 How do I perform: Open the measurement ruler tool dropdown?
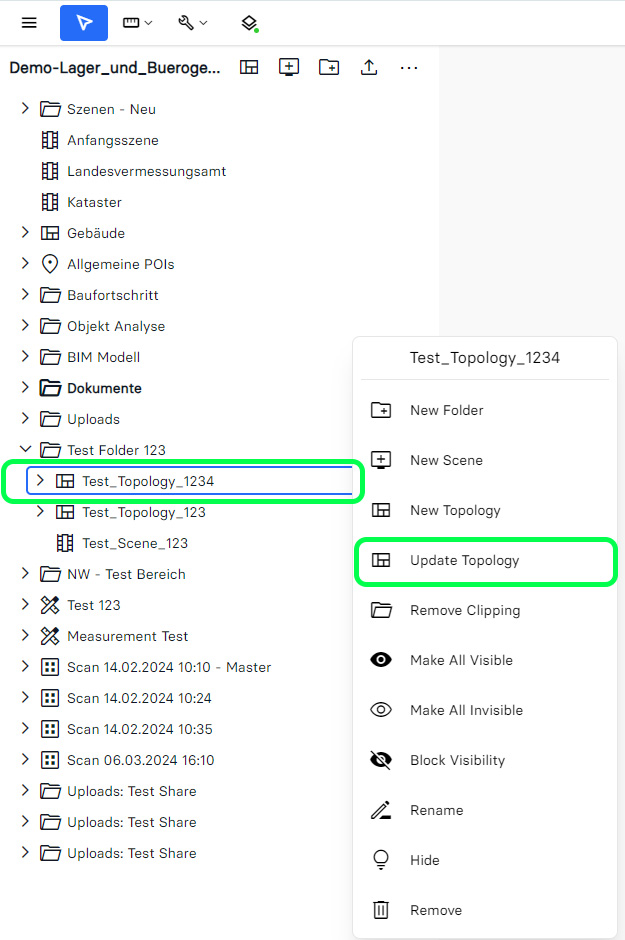pyautogui.click(x=137, y=22)
